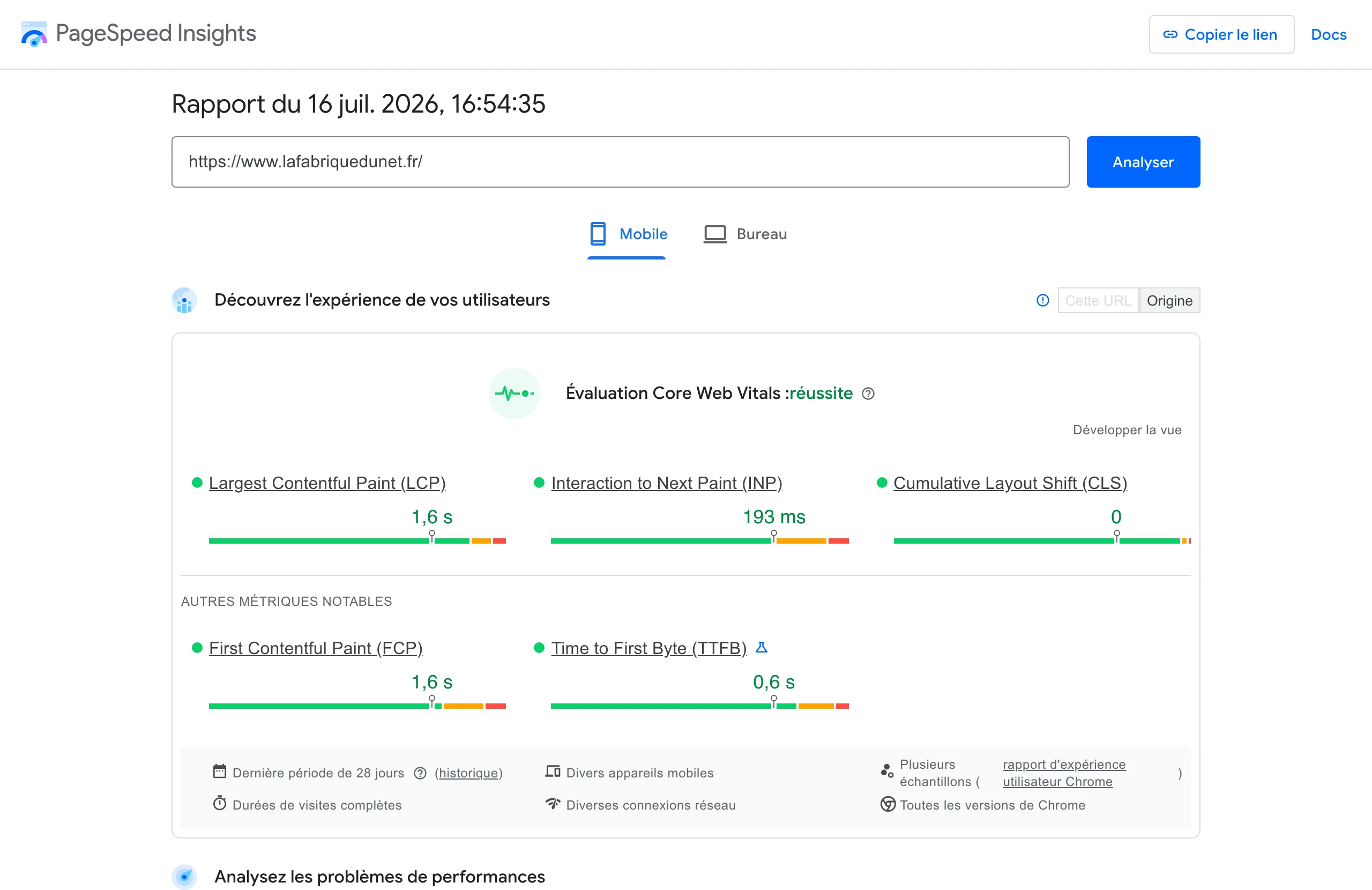1372x890 pixels.
Task: Switch to the Mobile tab
Action: (x=627, y=234)
